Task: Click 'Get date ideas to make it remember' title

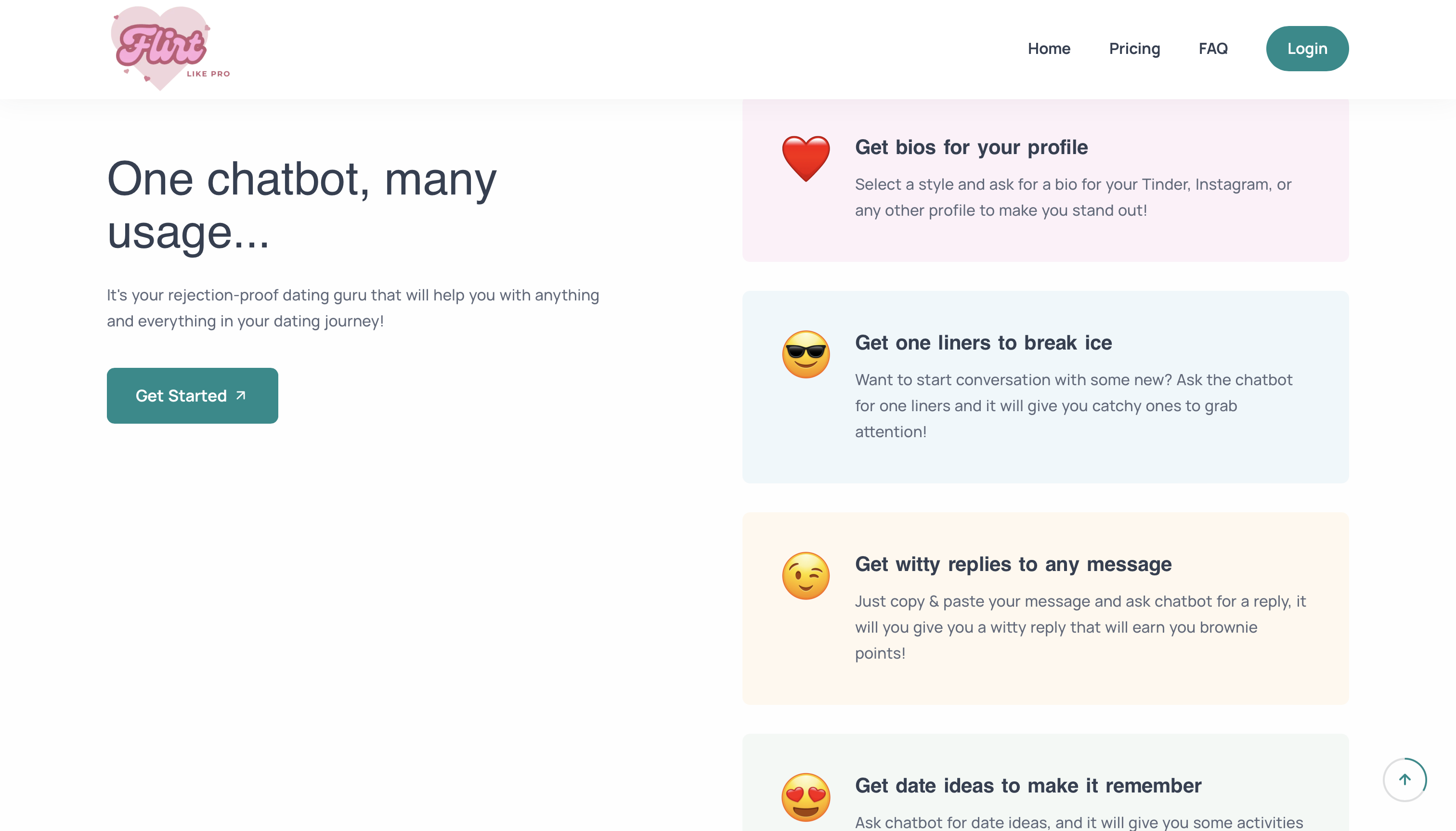Action: pyautogui.click(x=1027, y=785)
